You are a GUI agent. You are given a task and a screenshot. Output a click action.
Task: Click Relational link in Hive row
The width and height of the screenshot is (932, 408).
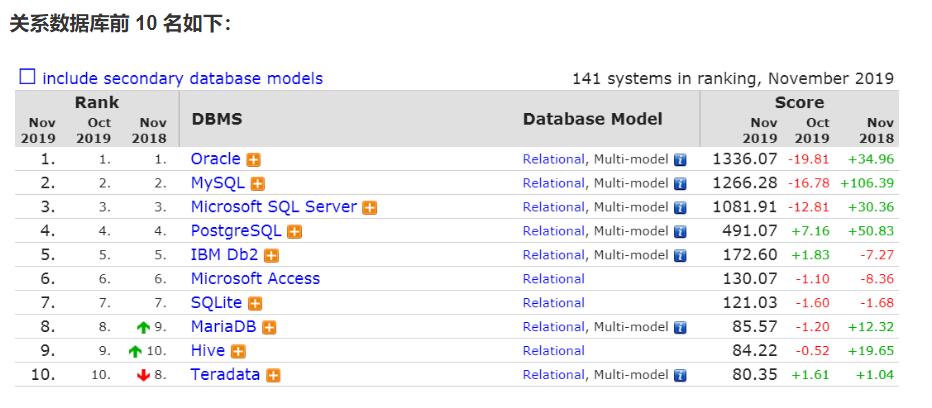(553, 351)
